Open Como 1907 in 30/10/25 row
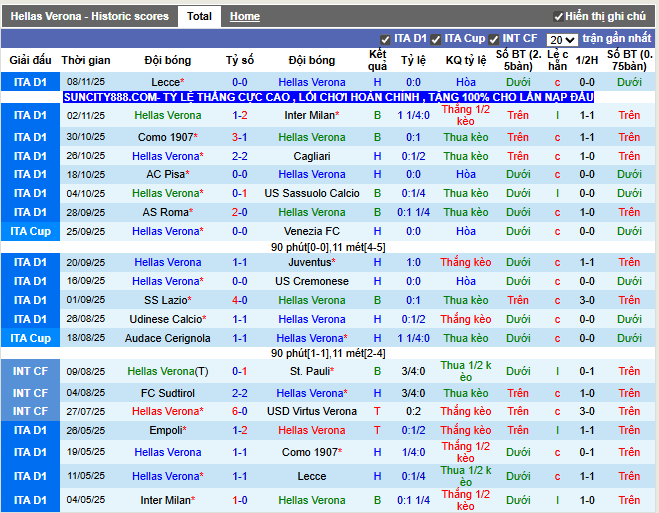Screen dimensions: 659x513 click(168, 137)
